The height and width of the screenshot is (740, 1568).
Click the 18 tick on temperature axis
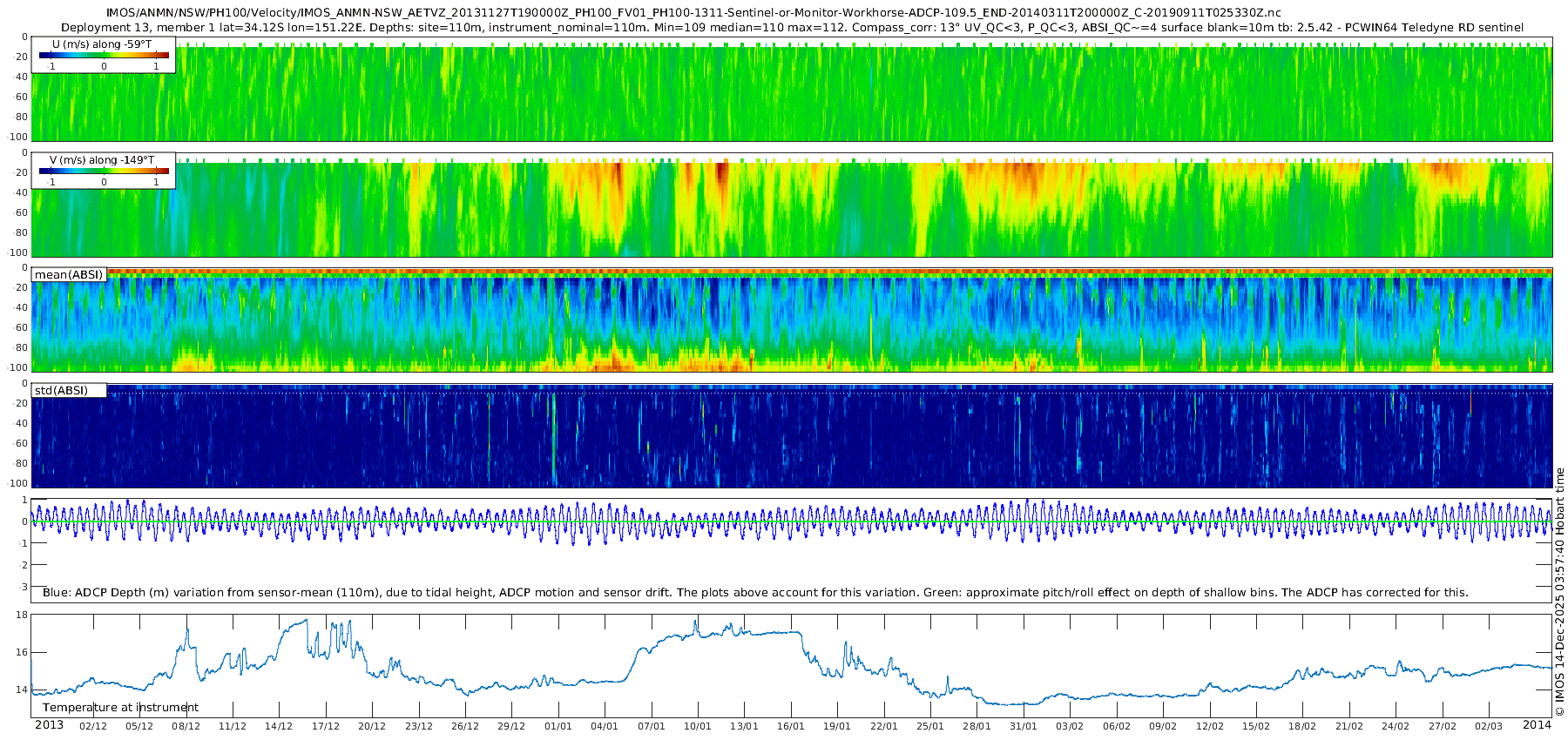(x=22, y=616)
